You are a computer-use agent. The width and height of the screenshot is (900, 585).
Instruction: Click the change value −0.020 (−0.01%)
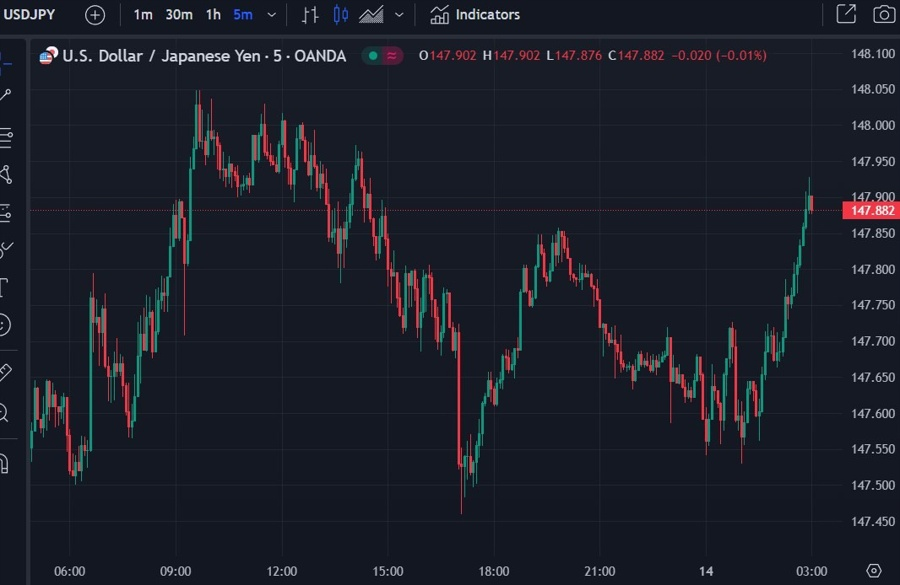pyautogui.click(x=719, y=56)
